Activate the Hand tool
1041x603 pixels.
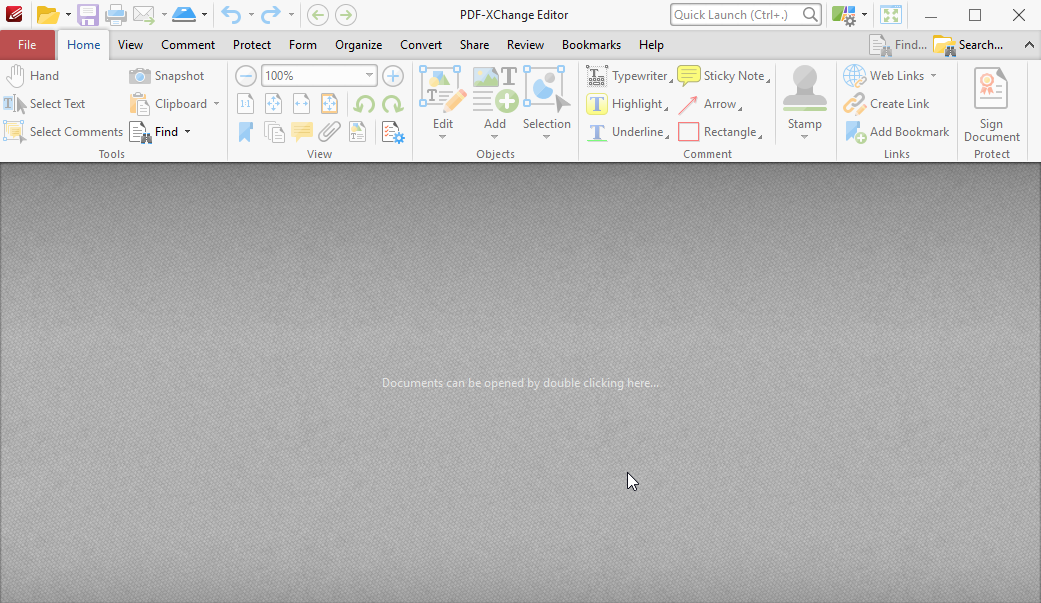31,76
